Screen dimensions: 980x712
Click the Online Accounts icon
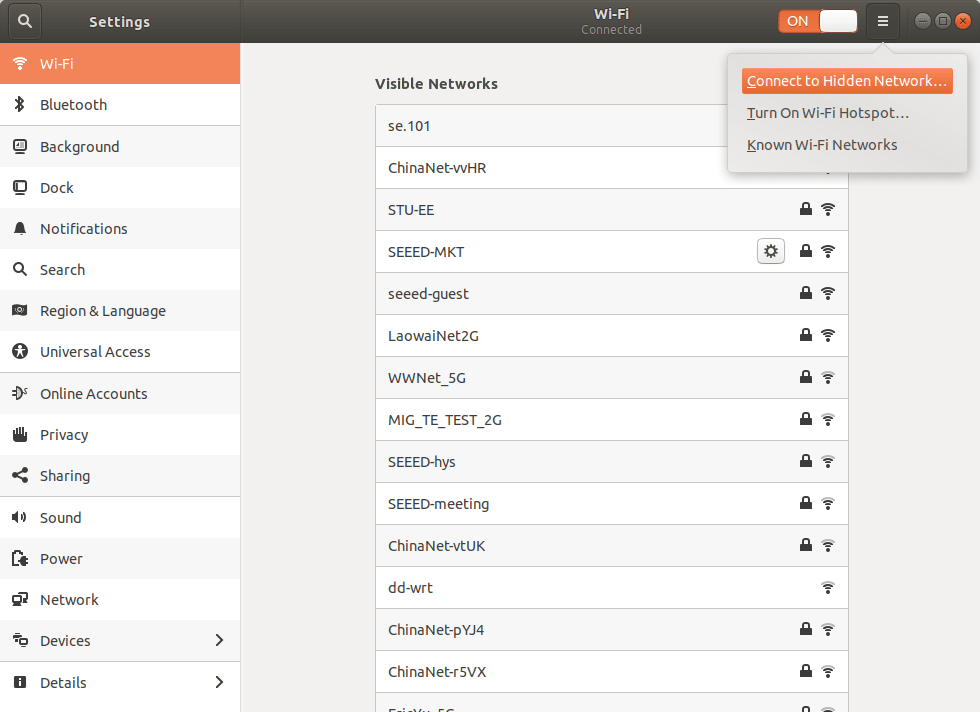[20, 393]
